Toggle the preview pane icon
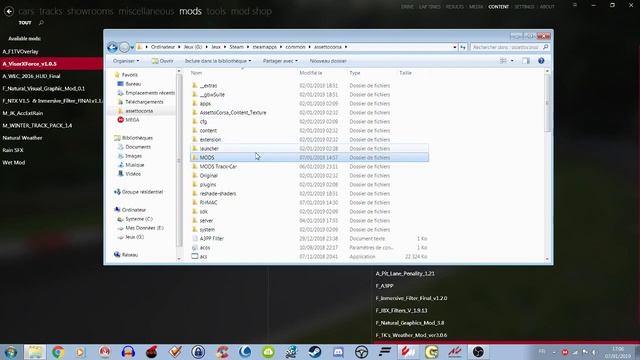The height and width of the screenshot is (360, 640). [x=526, y=61]
